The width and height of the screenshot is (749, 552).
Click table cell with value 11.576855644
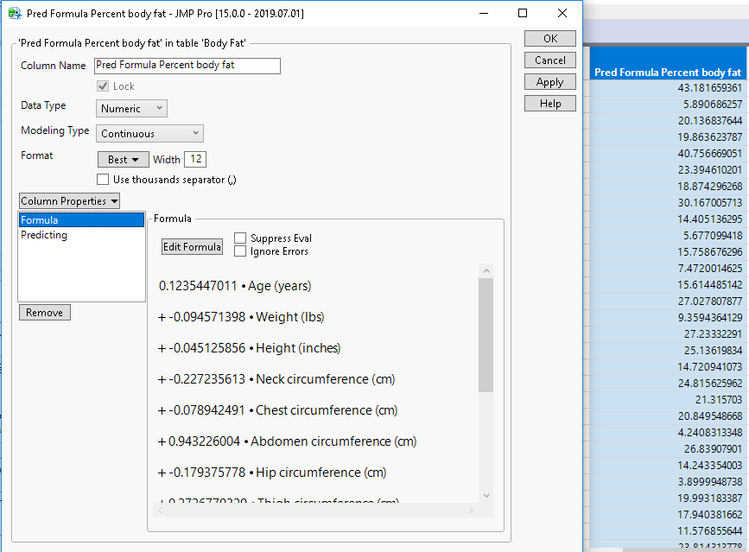667,531
